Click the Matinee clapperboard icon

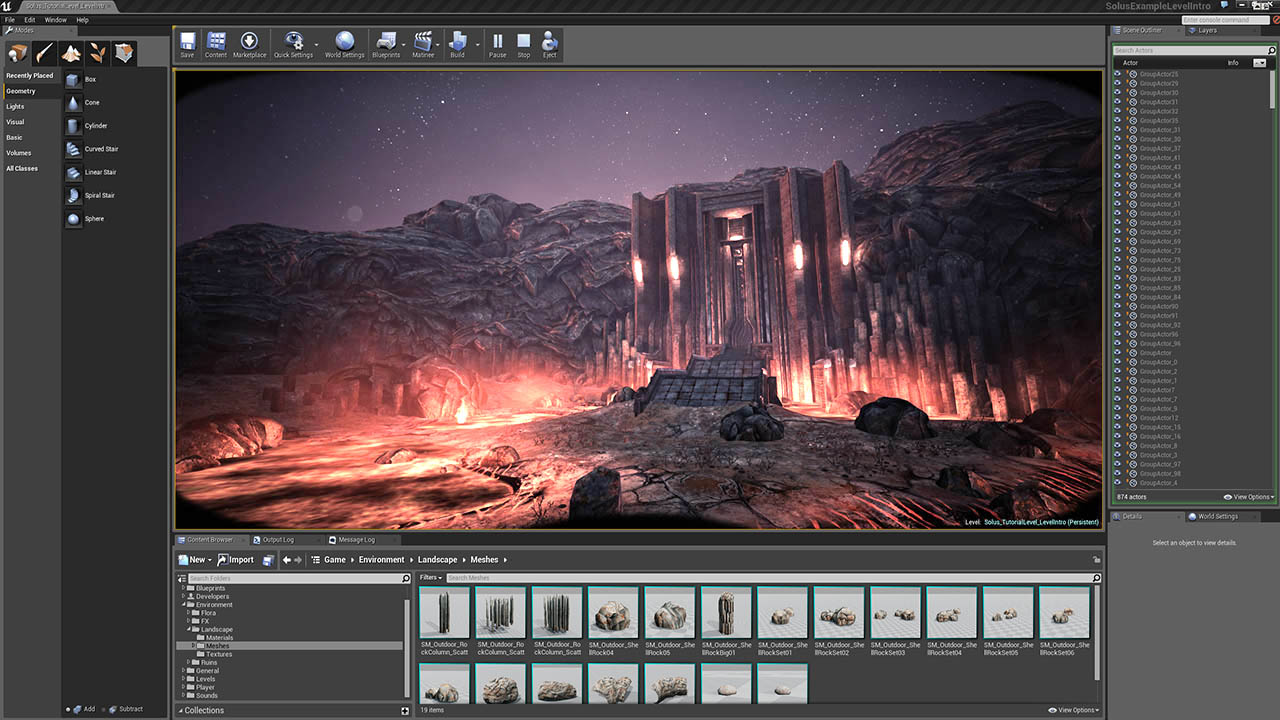(x=423, y=41)
